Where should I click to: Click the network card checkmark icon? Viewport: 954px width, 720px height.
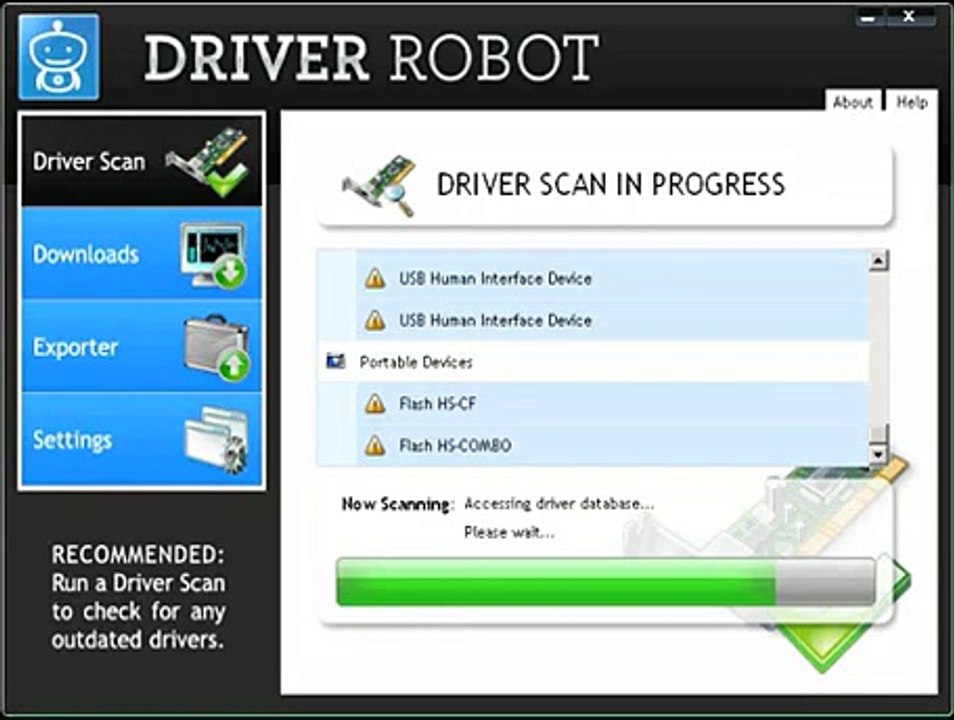208,161
